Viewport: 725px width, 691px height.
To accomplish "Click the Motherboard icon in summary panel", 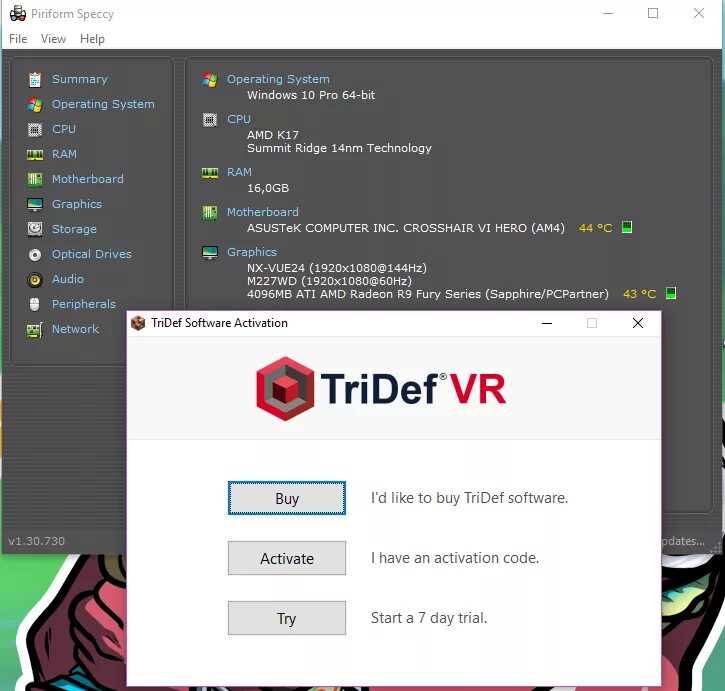I will (210, 213).
